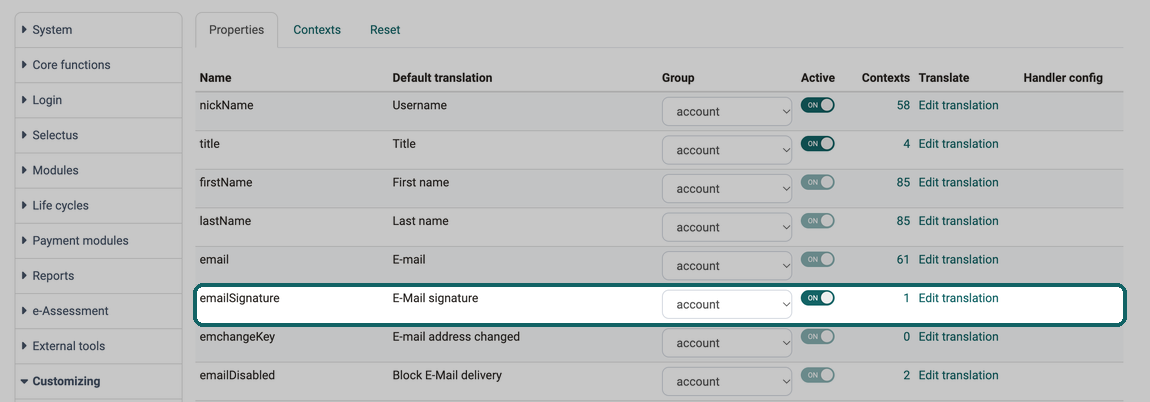Viewport: 1150px width, 402px height.
Task: Click the 'Handler config' column header
Action: 1063,78
